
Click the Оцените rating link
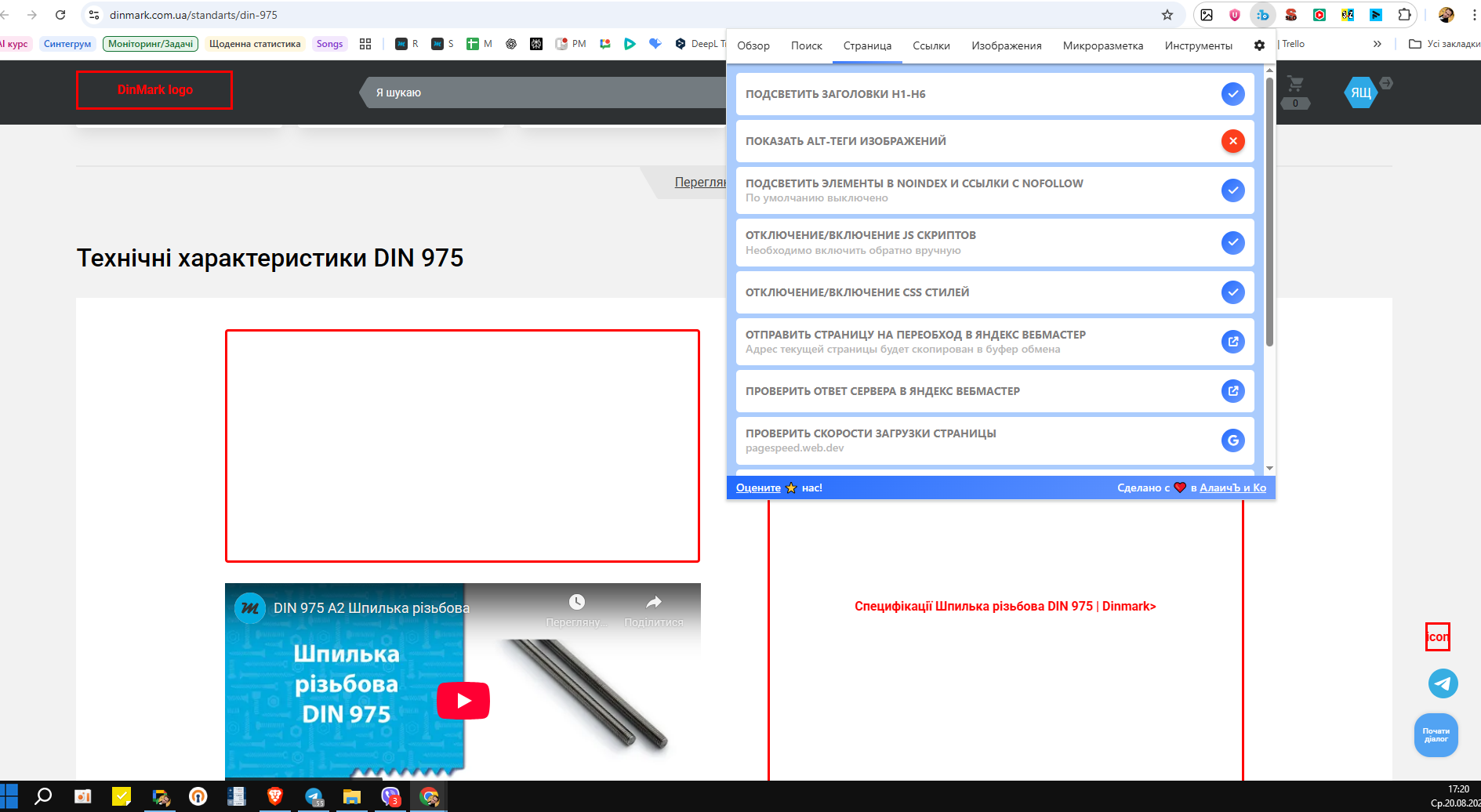[x=758, y=488]
